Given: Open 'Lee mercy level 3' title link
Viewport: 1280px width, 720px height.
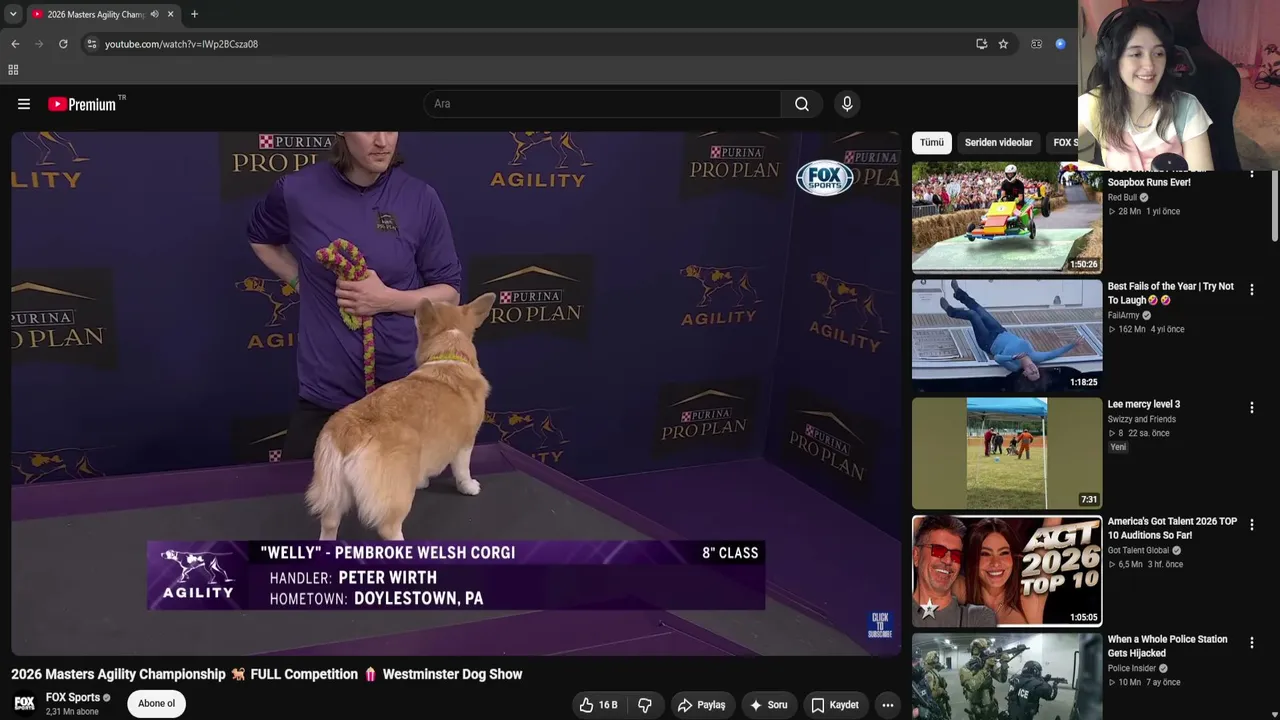Looking at the screenshot, I should click(x=1144, y=405).
